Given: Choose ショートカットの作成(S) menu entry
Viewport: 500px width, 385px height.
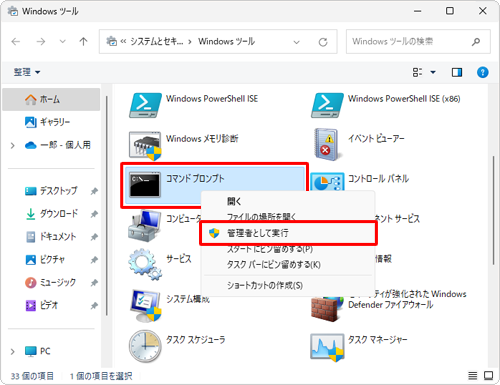Looking at the screenshot, I should tap(288, 285).
